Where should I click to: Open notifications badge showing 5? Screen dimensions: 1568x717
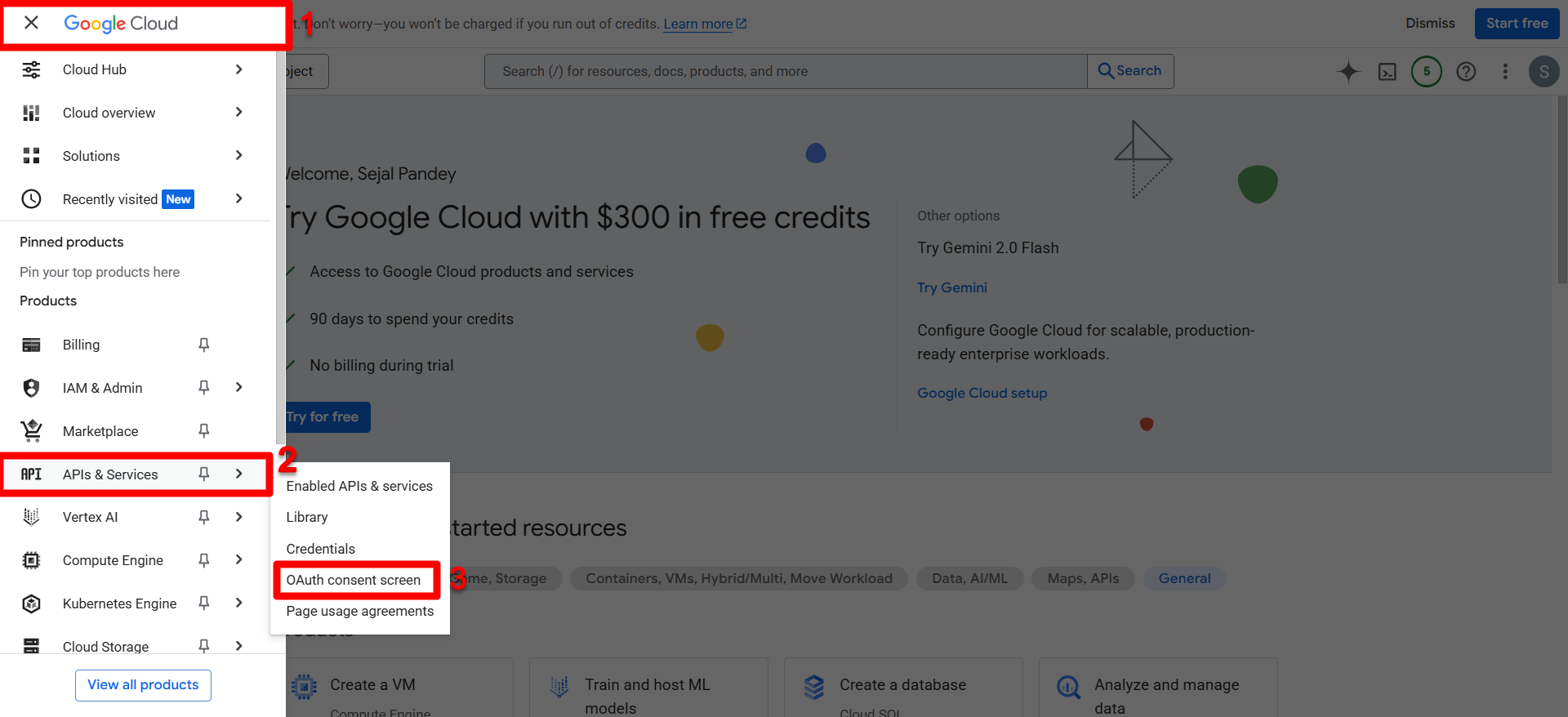(x=1427, y=71)
